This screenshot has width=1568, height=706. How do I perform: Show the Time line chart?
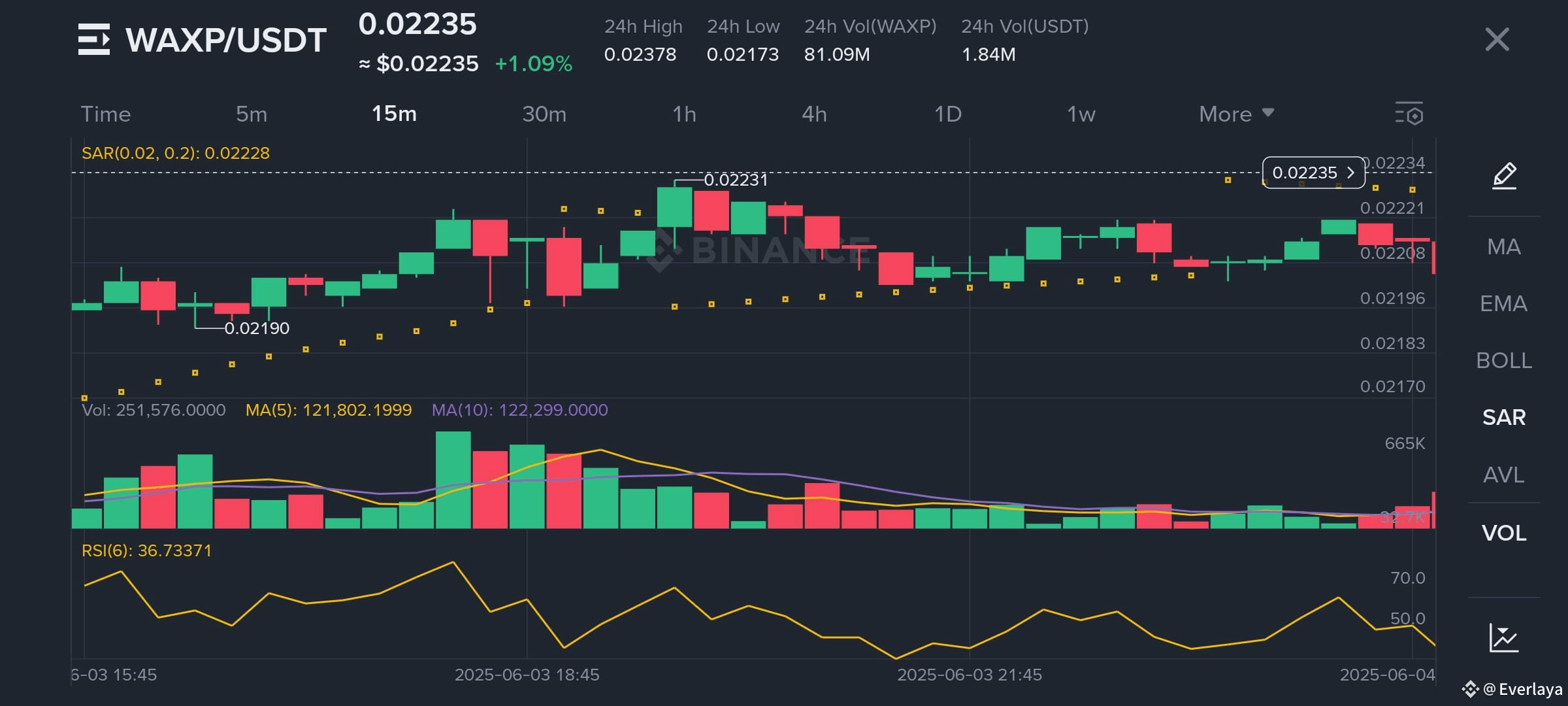pyautogui.click(x=106, y=114)
